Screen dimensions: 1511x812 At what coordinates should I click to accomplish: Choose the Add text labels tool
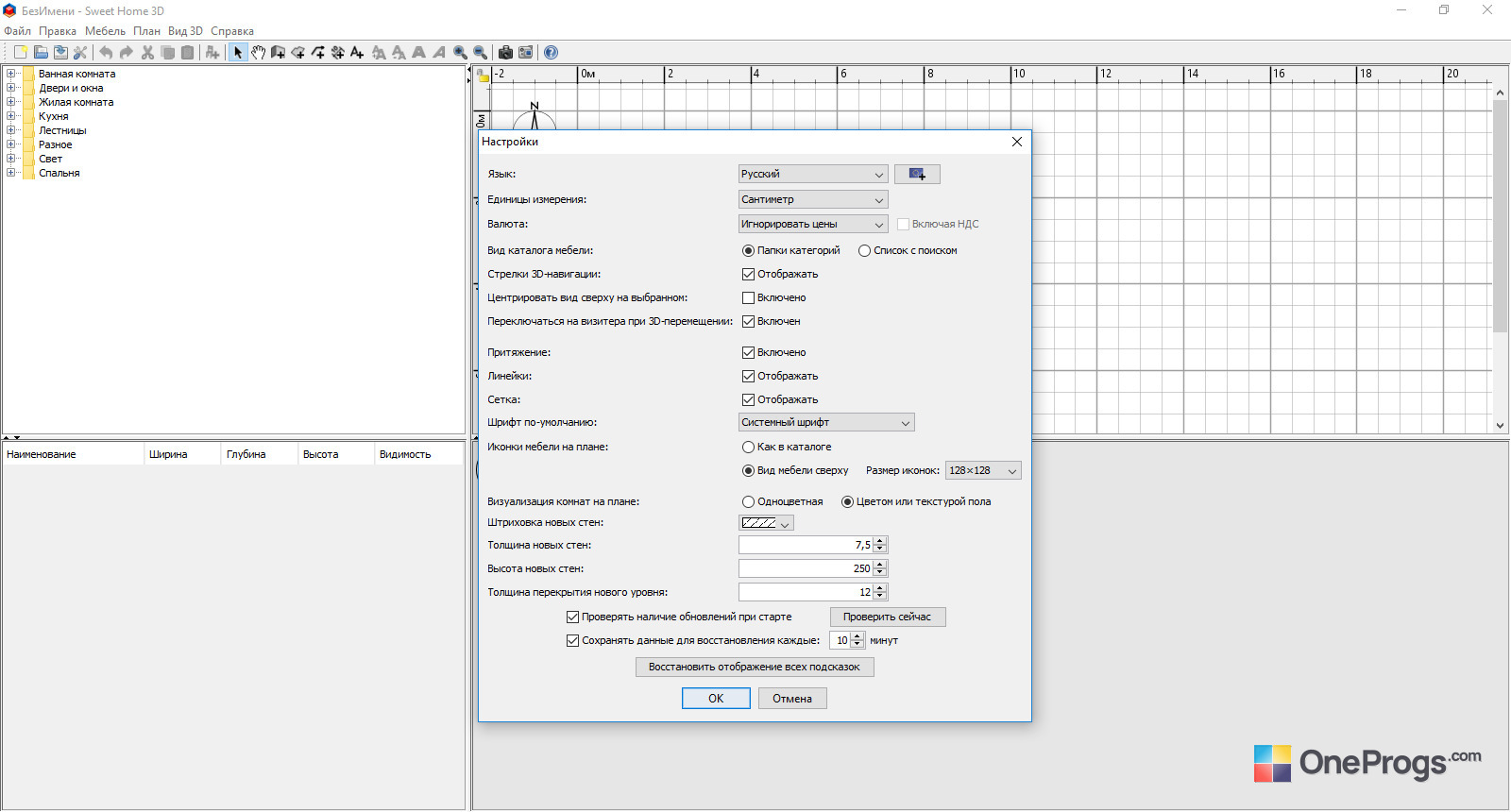[x=357, y=53]
